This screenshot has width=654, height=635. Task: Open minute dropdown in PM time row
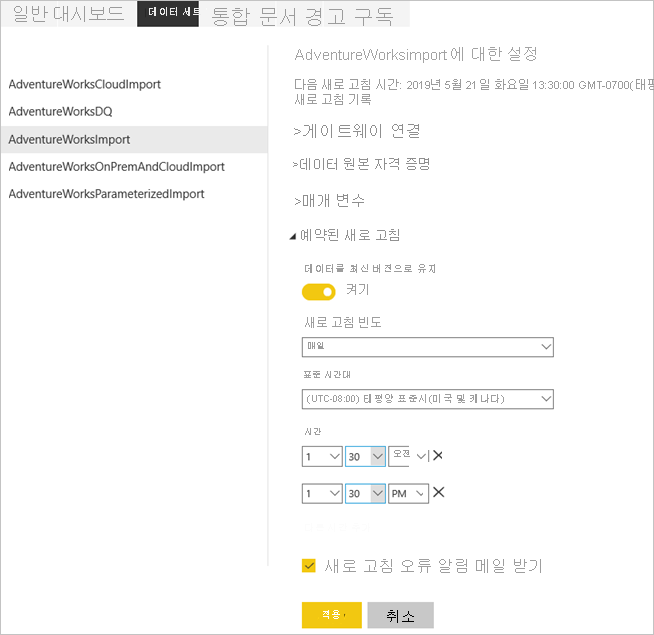(x=365, y=494)
